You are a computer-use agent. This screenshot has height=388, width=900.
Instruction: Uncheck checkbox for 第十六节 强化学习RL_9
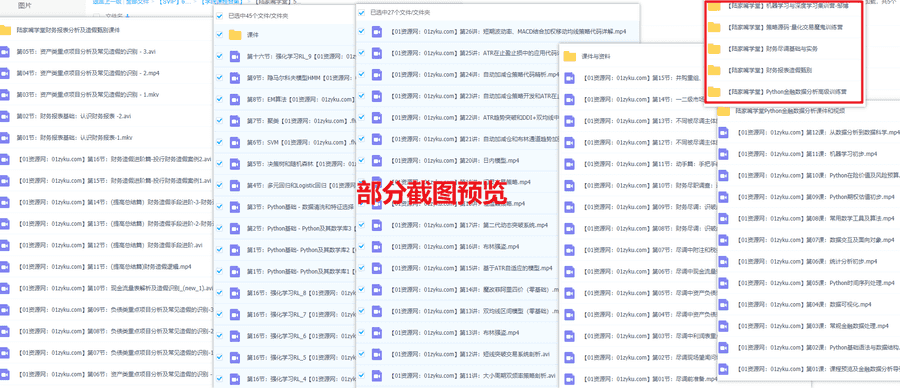click(219, 56)
